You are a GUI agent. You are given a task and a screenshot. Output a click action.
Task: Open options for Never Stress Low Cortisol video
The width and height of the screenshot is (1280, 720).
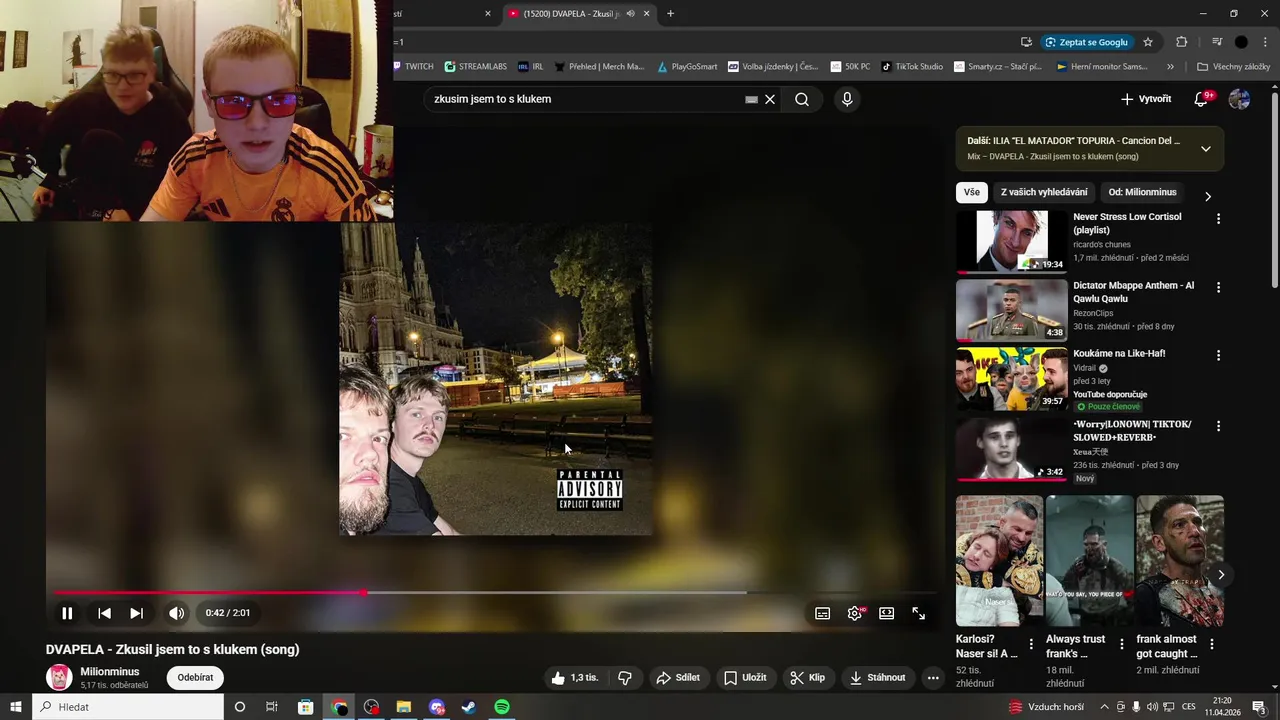[x=1218, y=218]
